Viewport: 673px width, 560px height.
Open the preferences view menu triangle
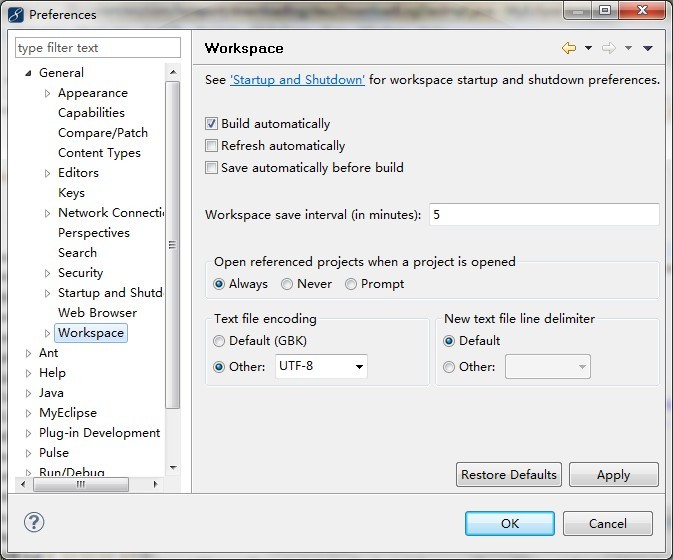click(x=648, y=48)
